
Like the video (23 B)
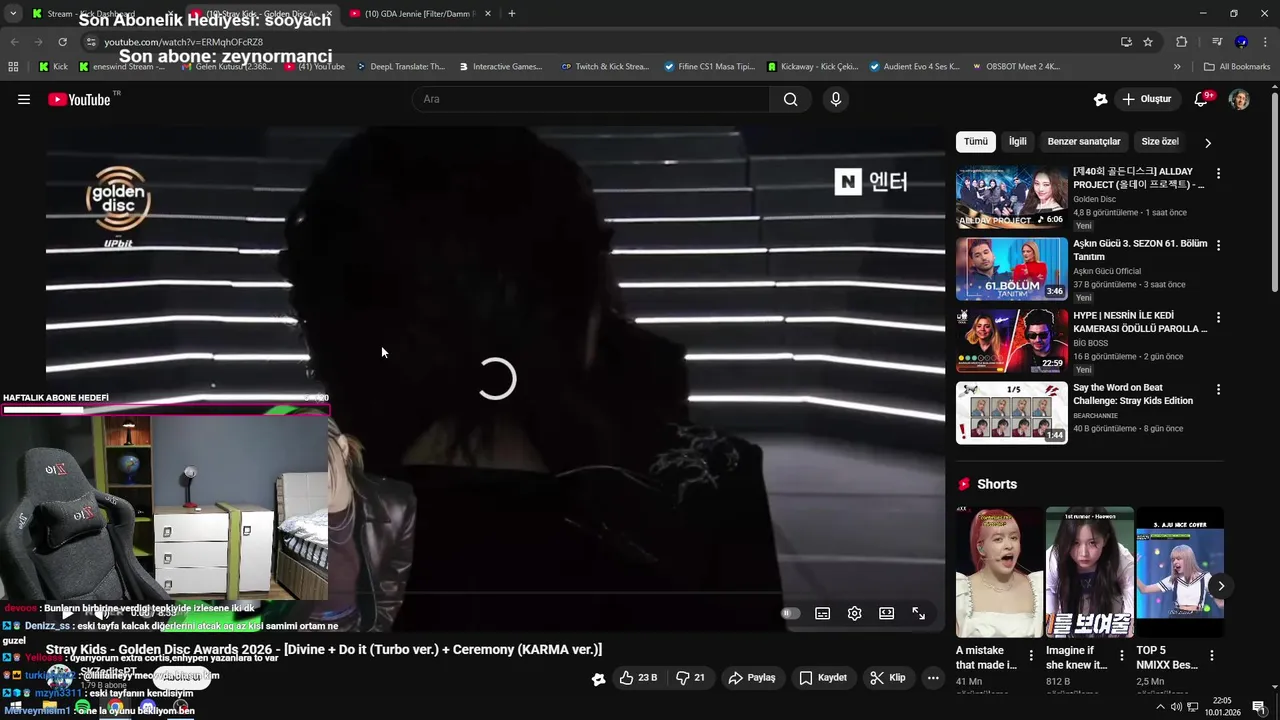(638, 678)
